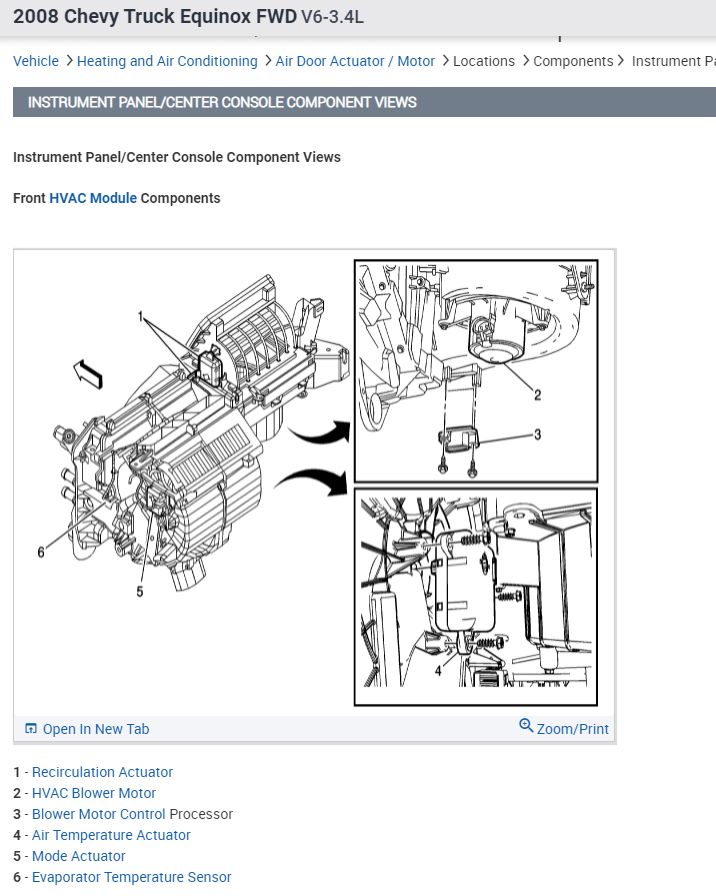Open the Evaporator Temperature Sensor link
Screen dimensions: 716x896
131,877
